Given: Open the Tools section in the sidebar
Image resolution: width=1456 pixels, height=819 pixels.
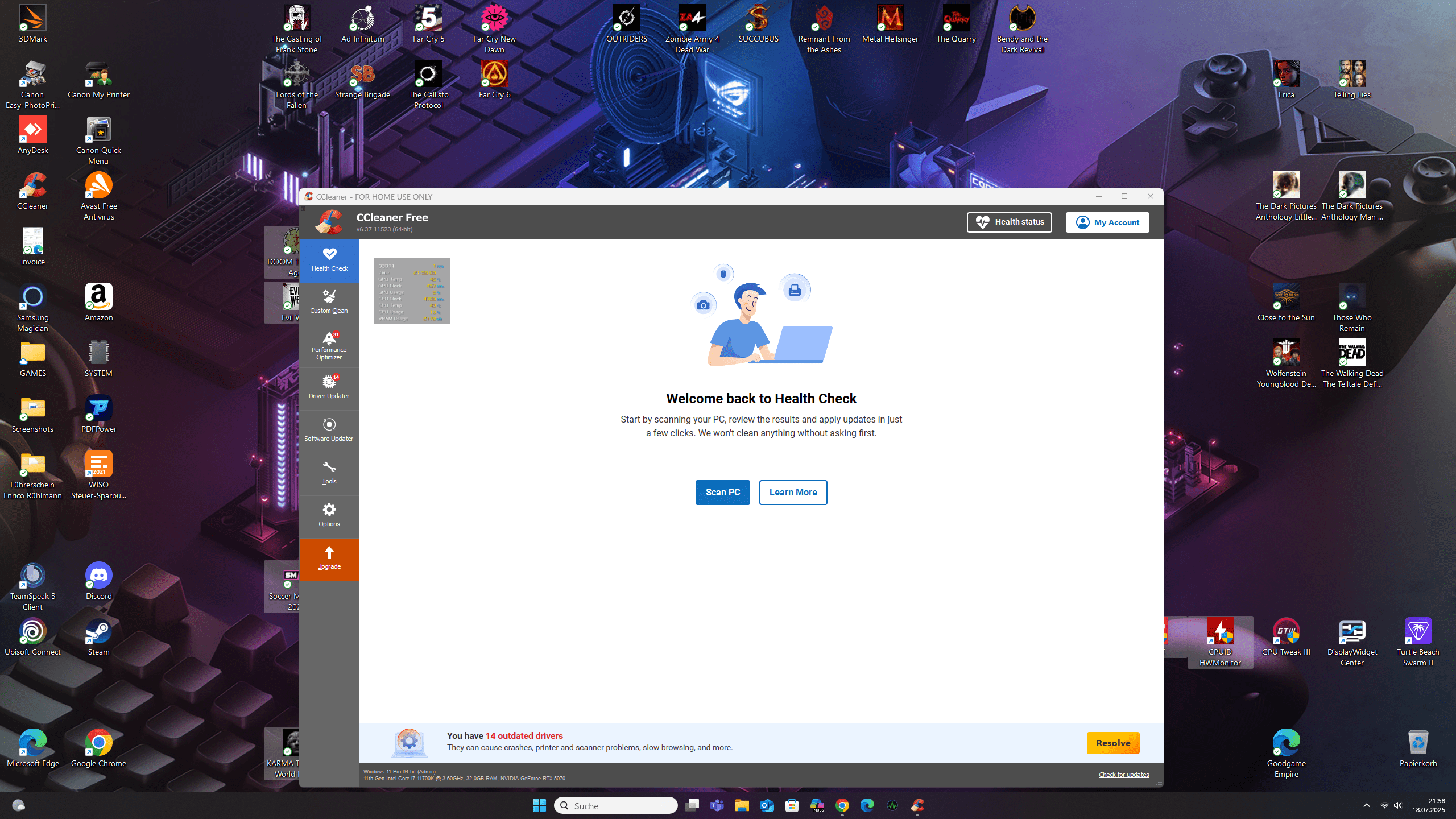Looking at the screenshot, I should pyautogui.click(x=329, y=473).
